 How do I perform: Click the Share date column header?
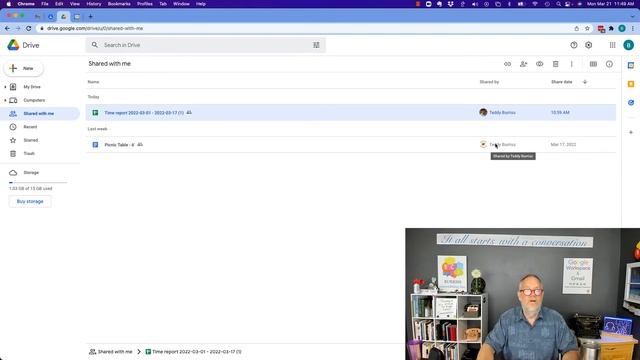pyautogui.click(x=562, y=82)
